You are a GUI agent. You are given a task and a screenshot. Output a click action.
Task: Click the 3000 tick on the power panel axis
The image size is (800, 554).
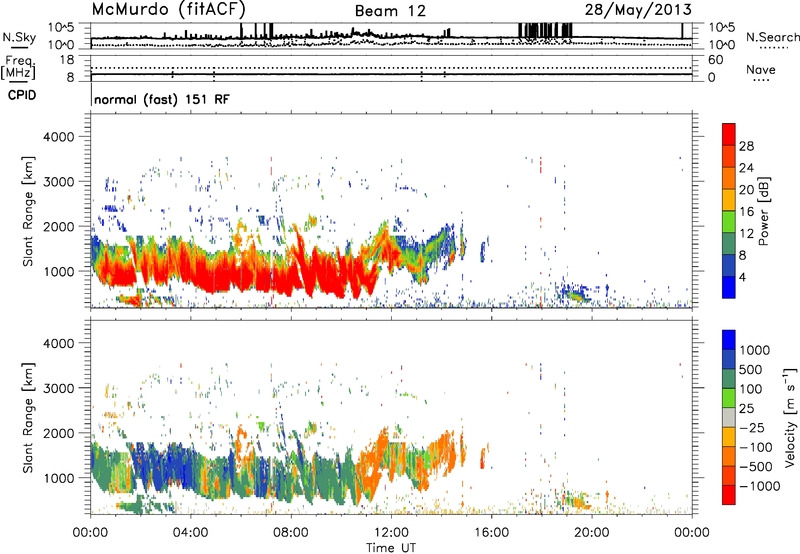pyautogui.click(x=58, y=182)
